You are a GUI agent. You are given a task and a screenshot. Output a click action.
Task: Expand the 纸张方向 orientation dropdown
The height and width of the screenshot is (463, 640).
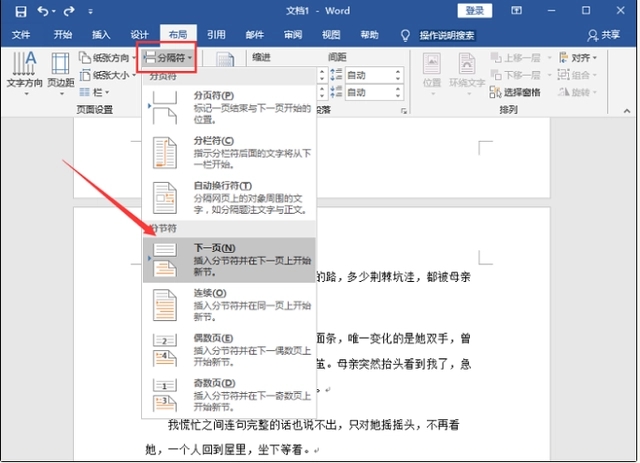click(110, 58)
